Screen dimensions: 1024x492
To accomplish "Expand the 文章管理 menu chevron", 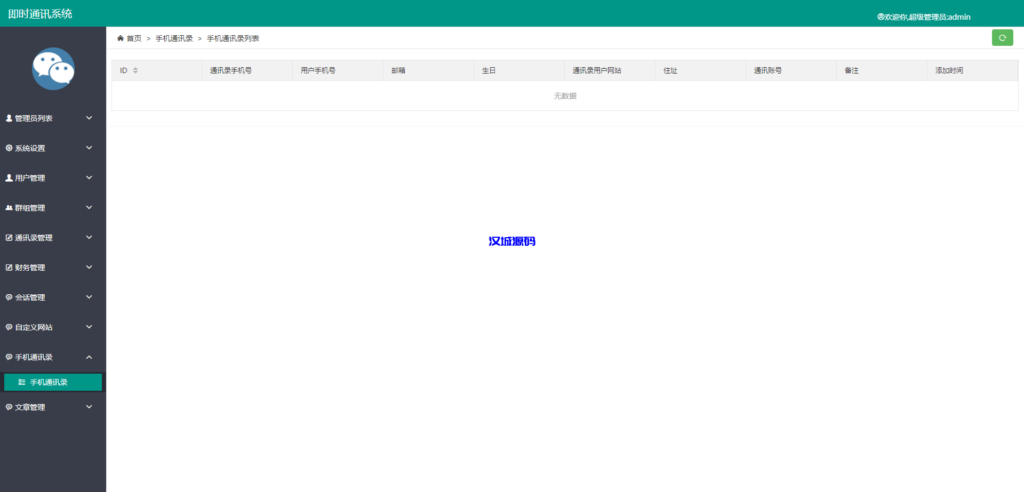I will tap(89, 407).
